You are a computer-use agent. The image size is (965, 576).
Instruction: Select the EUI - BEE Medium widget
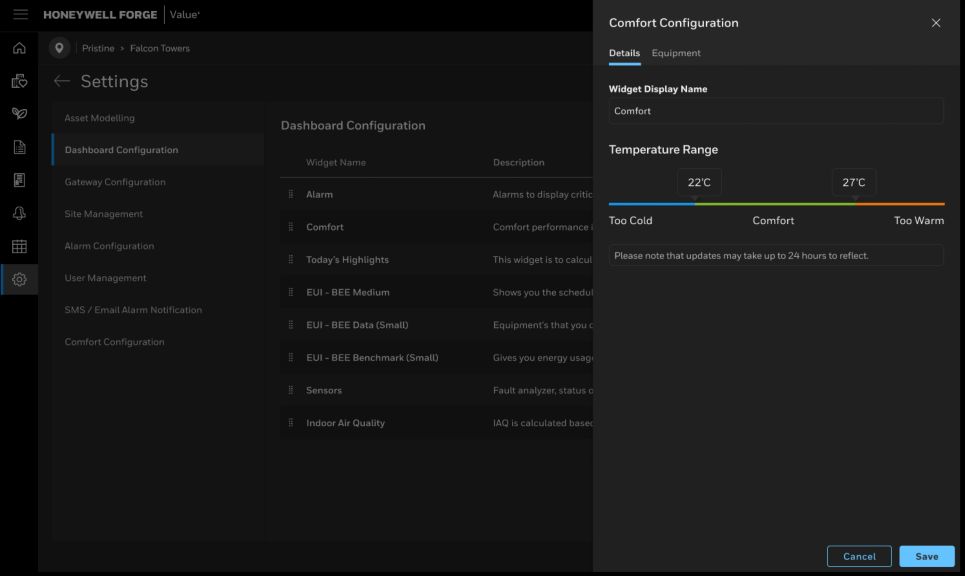[436, 292]
